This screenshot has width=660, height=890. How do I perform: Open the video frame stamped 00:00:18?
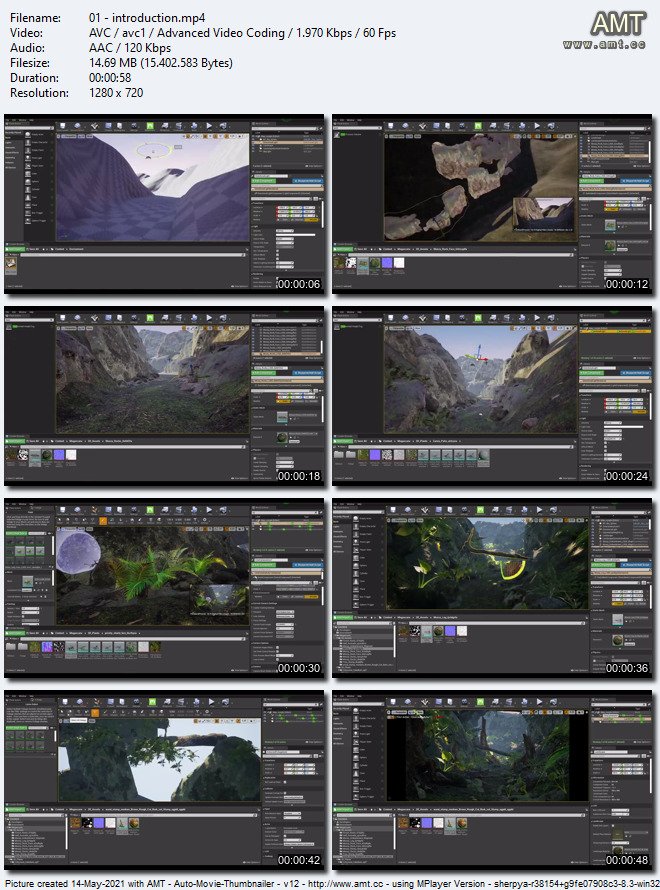[164, 396]
